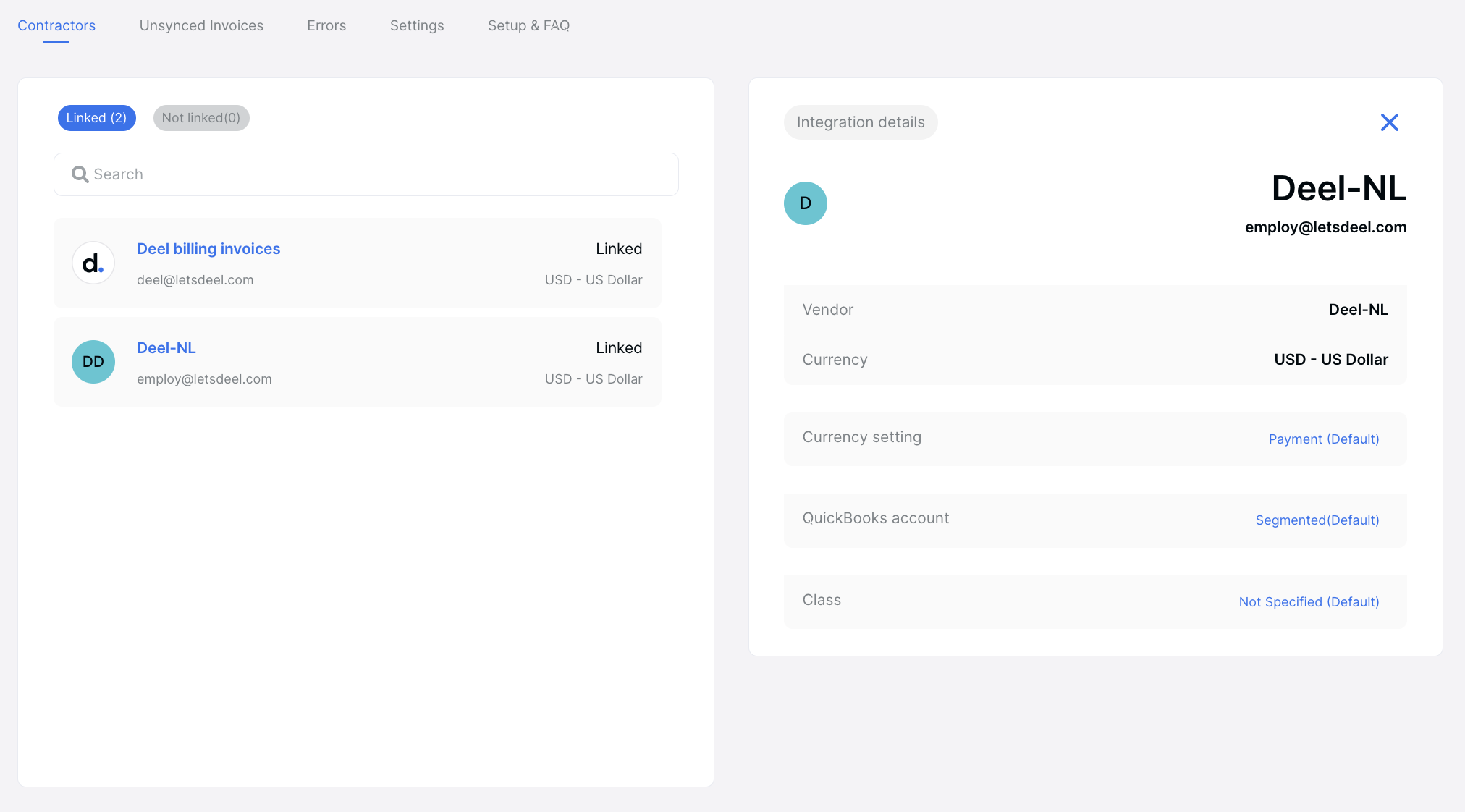Open the Deel-NL contractor link

click(166, 348)
